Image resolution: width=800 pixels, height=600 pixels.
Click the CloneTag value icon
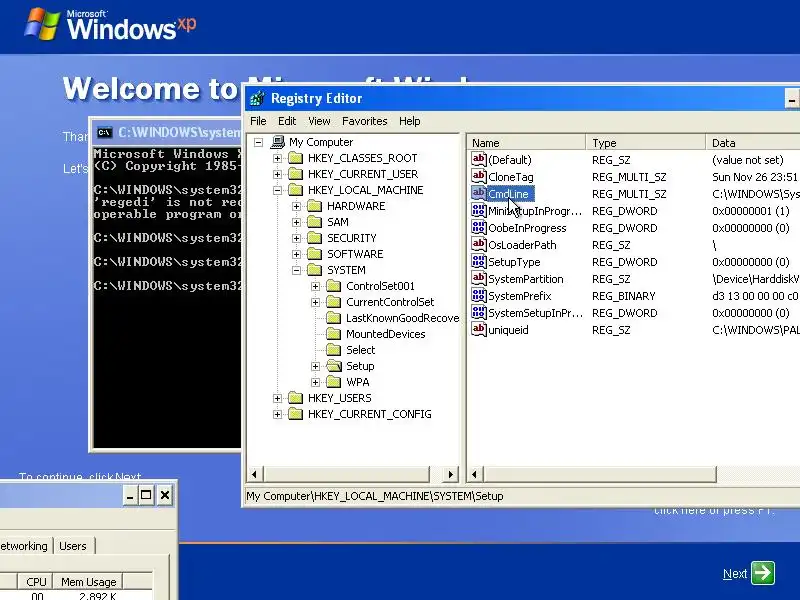coord(479,176)
